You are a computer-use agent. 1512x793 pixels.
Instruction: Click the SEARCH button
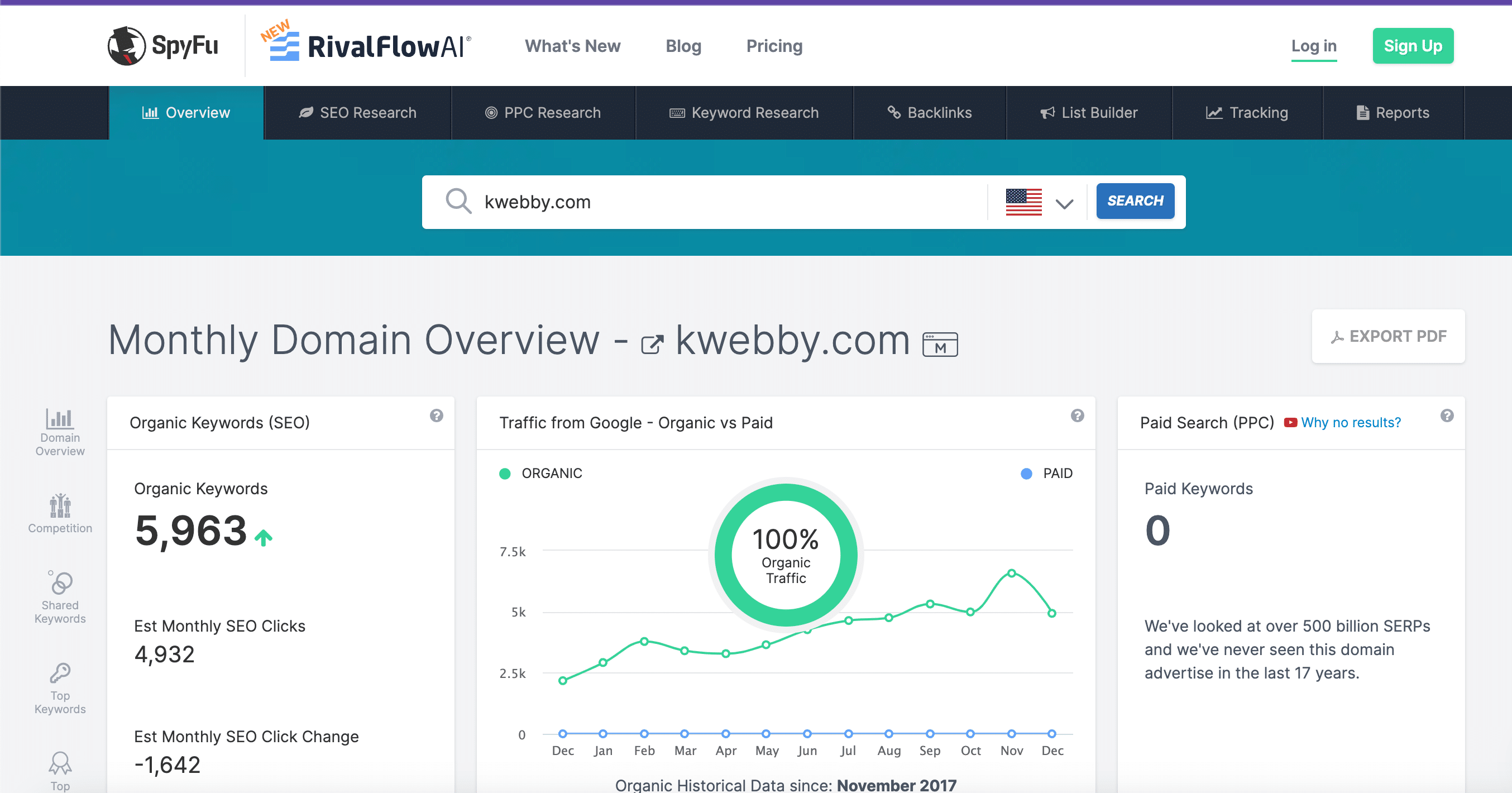(x=1133, y=200)
